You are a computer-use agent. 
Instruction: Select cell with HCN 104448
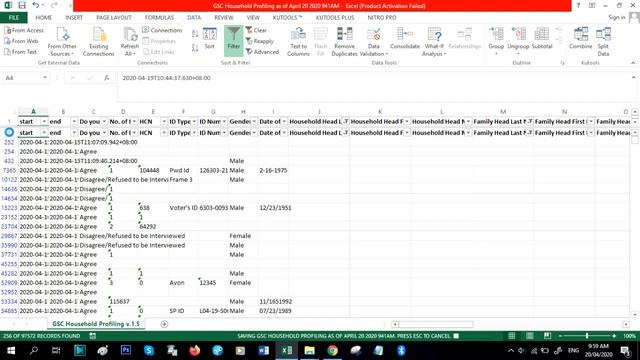tap(153, 170)
